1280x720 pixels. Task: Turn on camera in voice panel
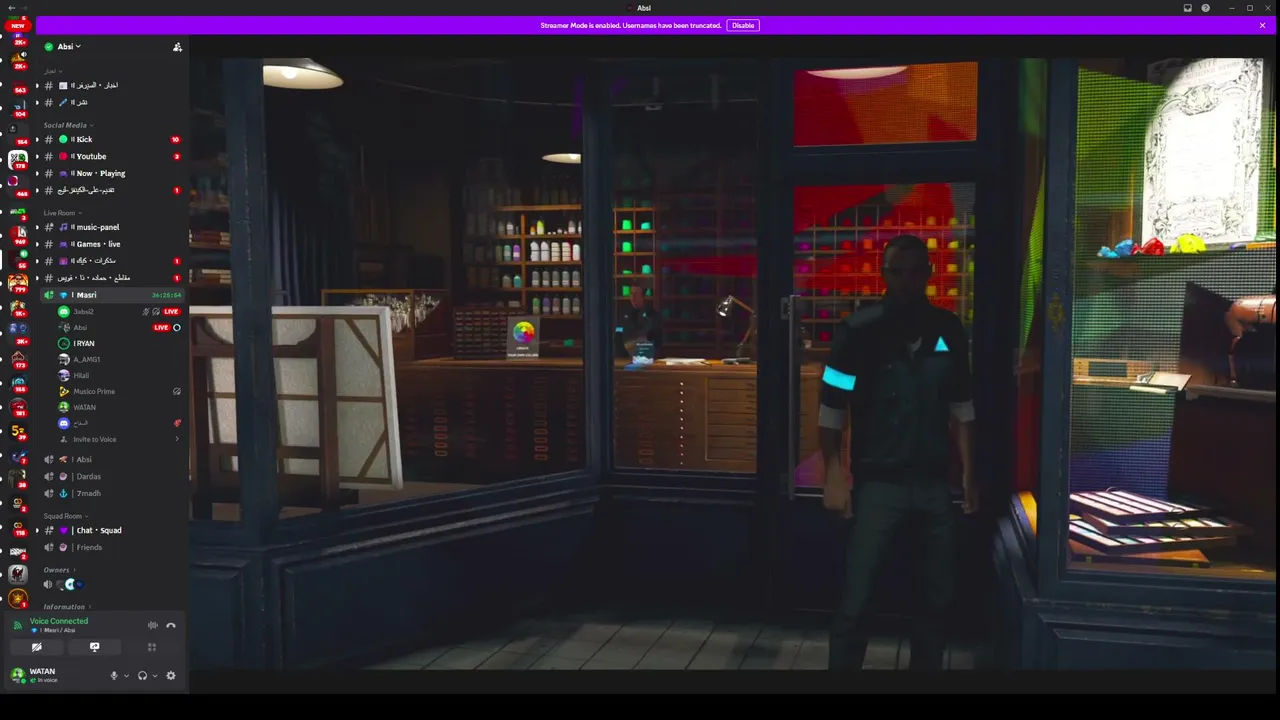(37, 647)
